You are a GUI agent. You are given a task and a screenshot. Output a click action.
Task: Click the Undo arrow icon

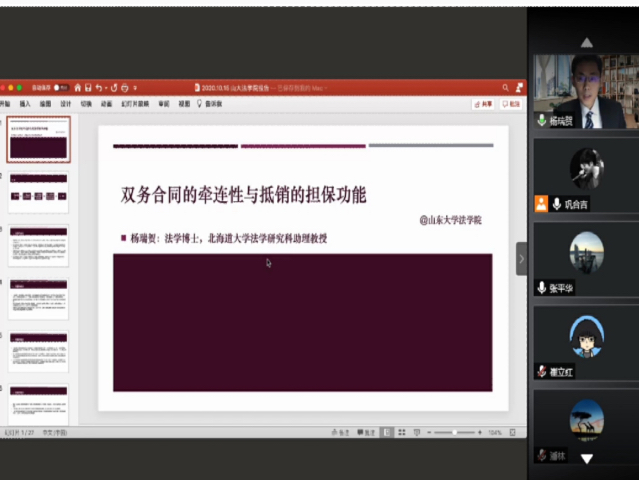(x=100, y=87)
